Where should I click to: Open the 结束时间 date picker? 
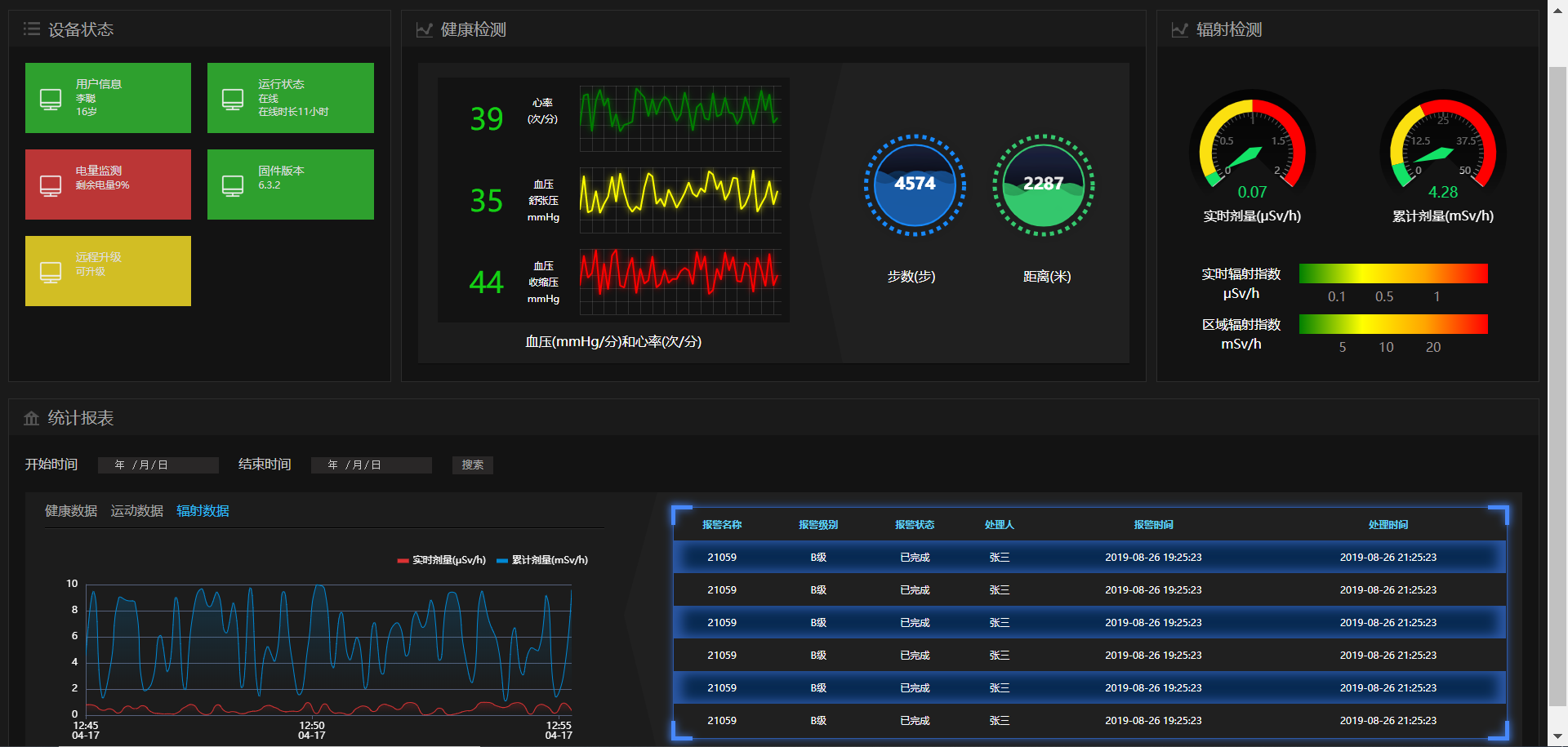pos(371,465)
